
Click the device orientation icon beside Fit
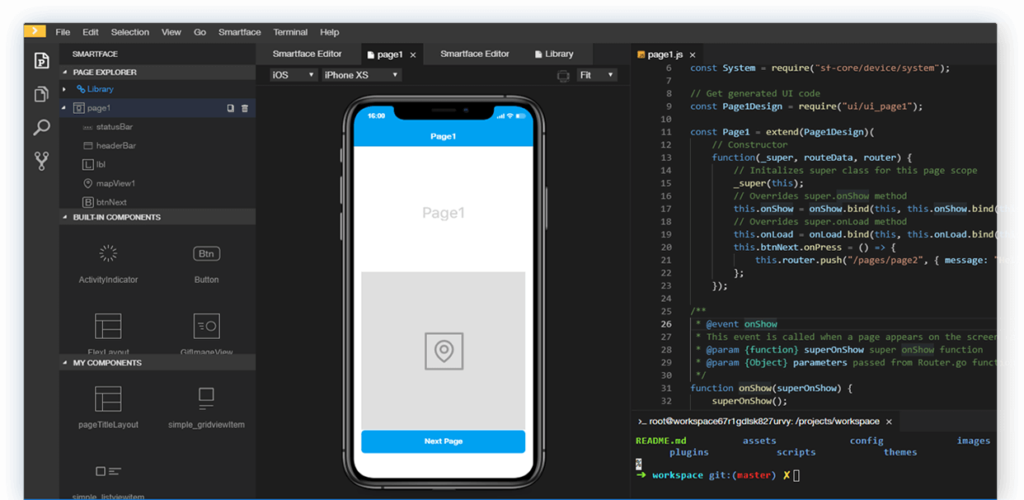[x=563, y=76]
